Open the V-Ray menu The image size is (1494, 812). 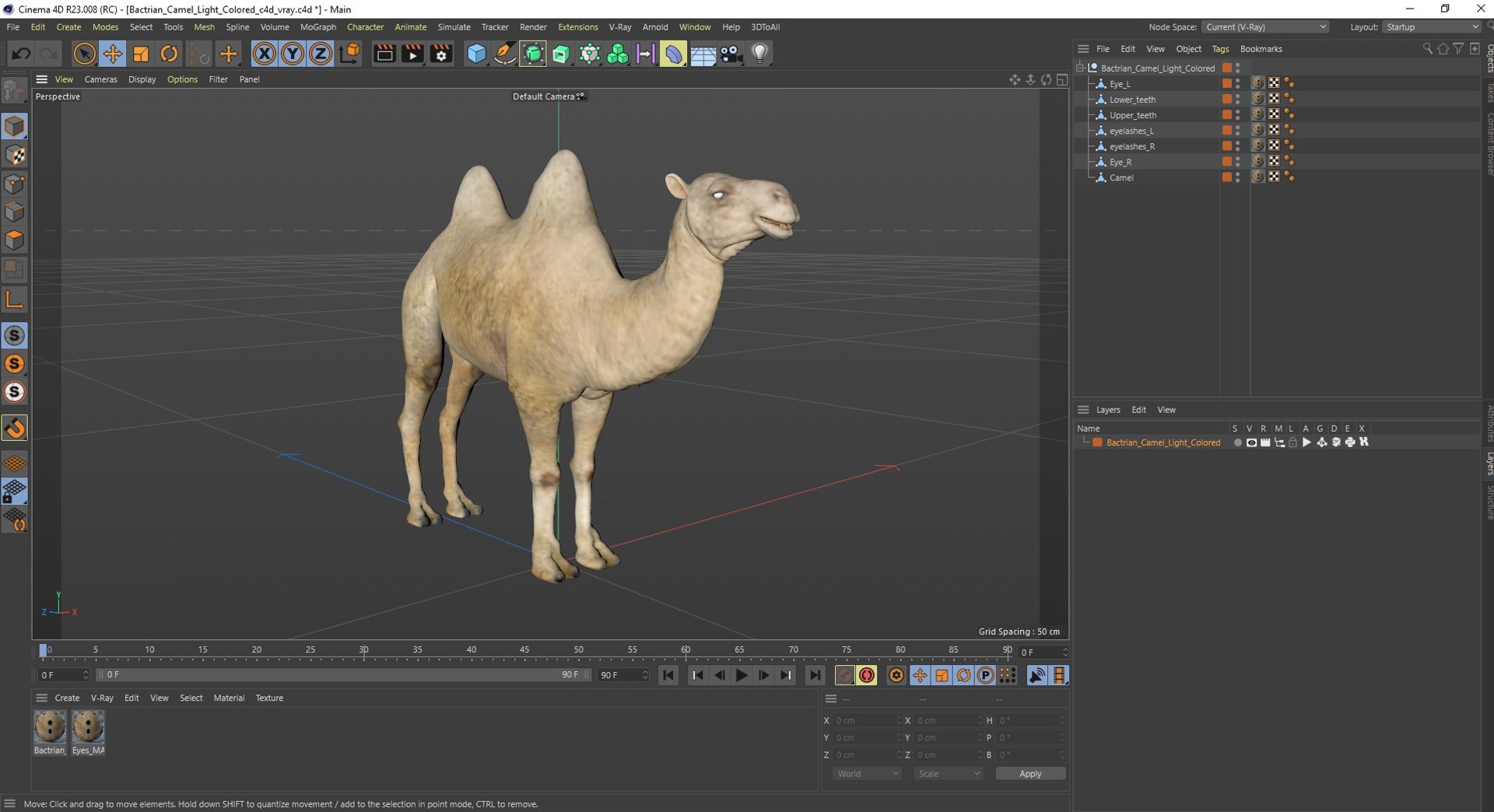[x=619, y=26]
